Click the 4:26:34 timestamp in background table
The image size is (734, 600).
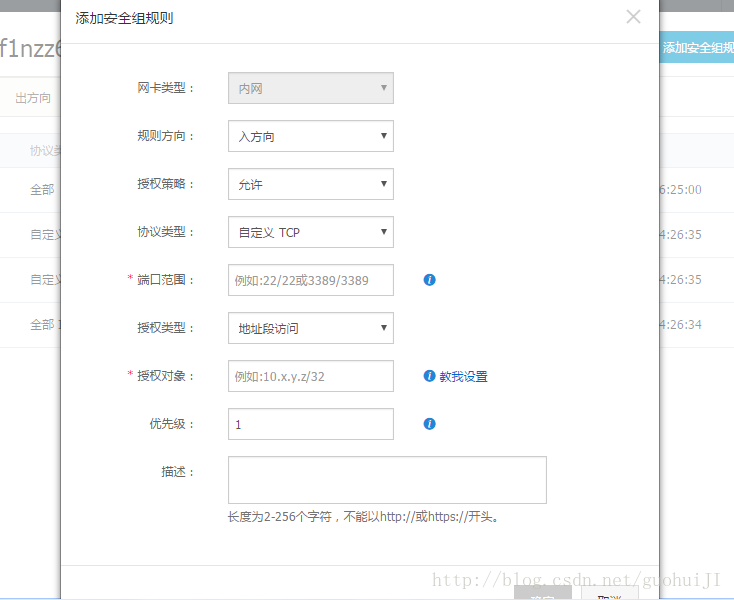coord(681,325)
